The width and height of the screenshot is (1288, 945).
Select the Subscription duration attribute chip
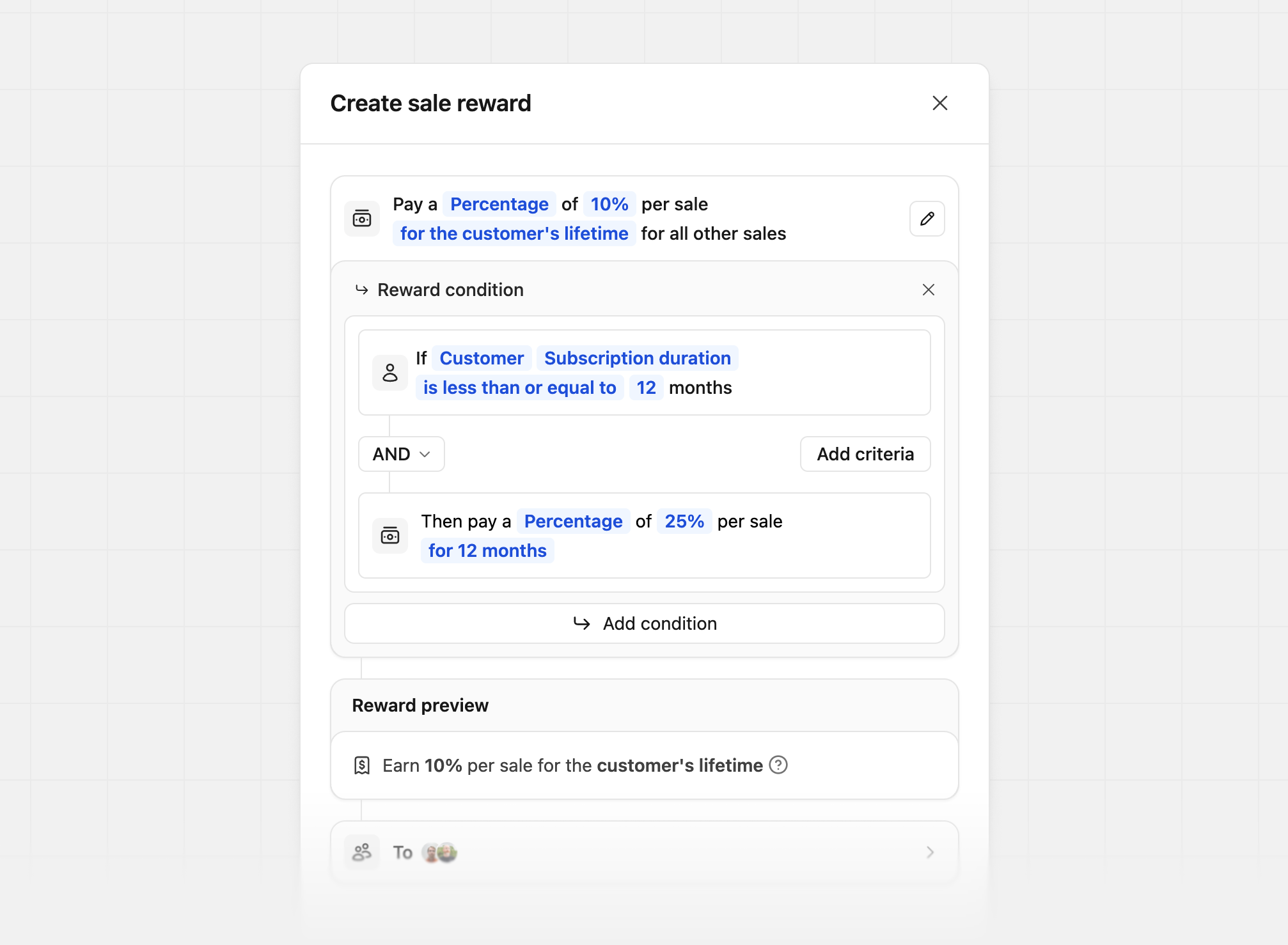click(x=637, y=358)
